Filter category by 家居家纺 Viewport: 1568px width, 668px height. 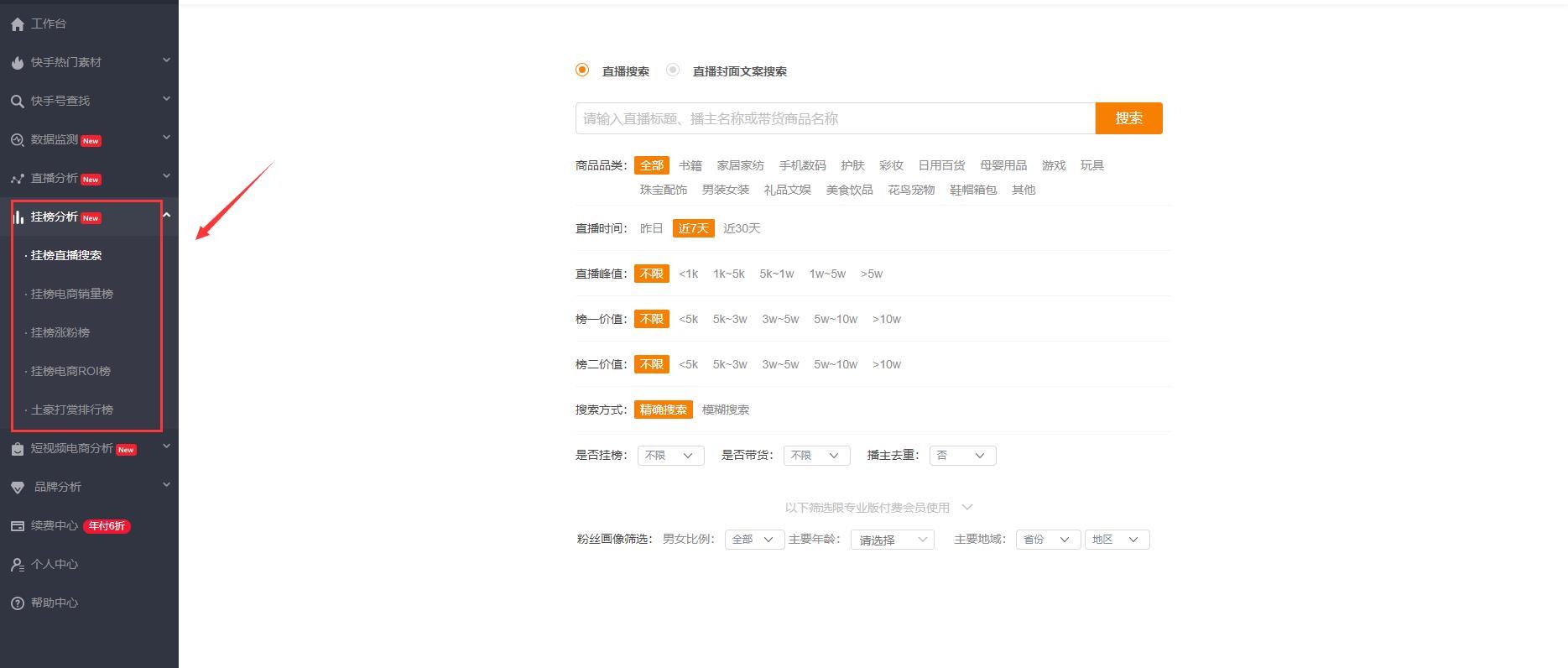741,165
